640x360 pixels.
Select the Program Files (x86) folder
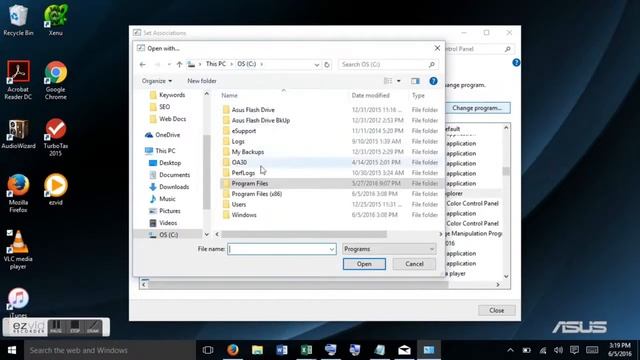(x=257, y=194)
